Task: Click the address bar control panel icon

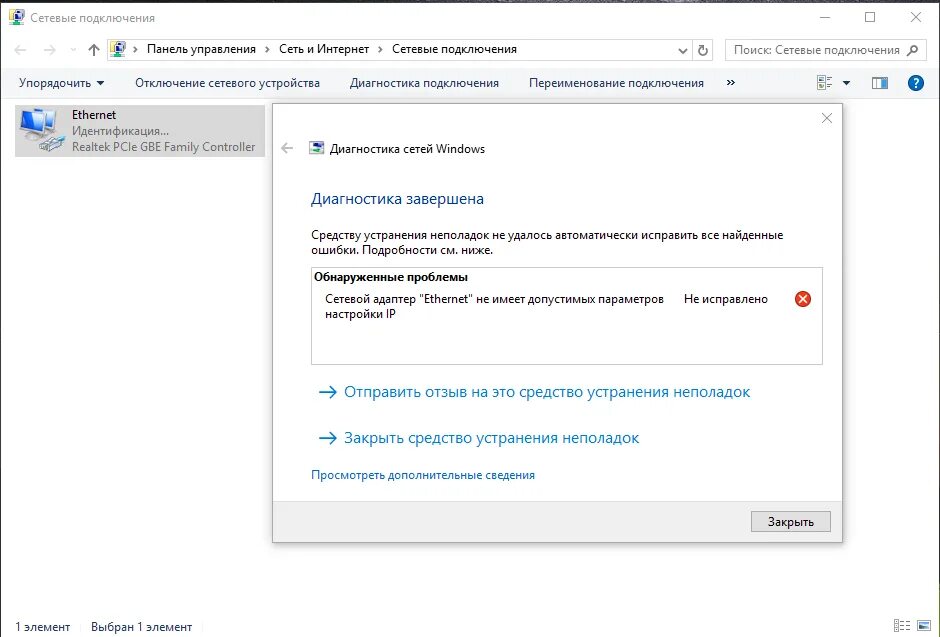Action: pos(118,49)
